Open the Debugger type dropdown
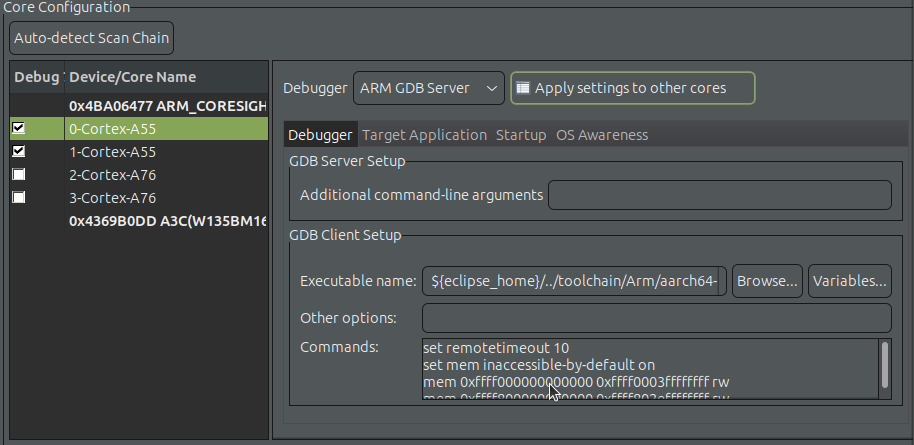The height and width of the screenshot is (445, 914). click(428, 88)
